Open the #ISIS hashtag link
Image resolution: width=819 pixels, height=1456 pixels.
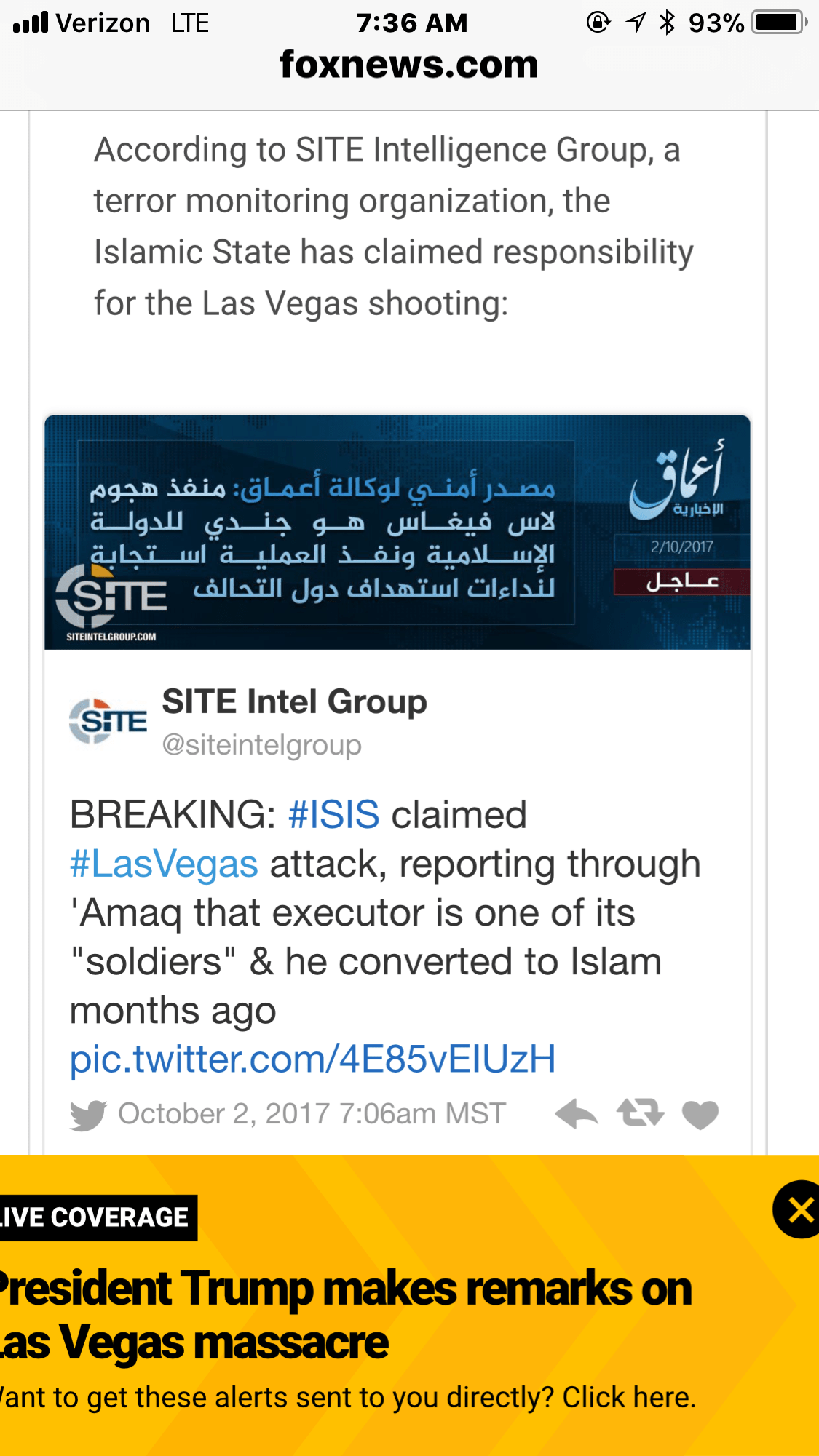[333, 814]
